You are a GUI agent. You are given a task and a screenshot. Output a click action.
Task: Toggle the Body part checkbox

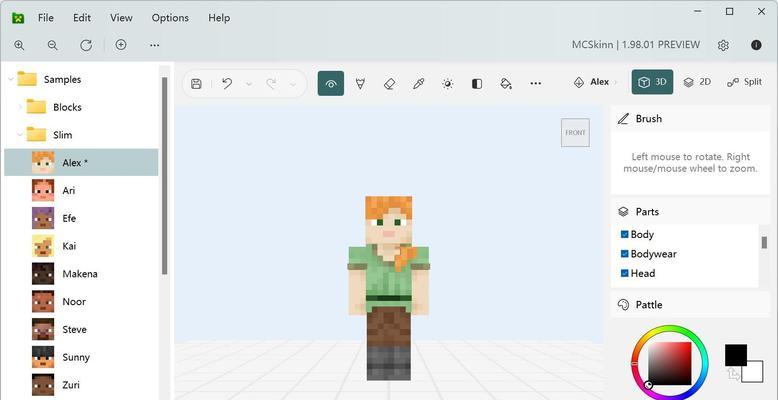(x=625, y=234)
